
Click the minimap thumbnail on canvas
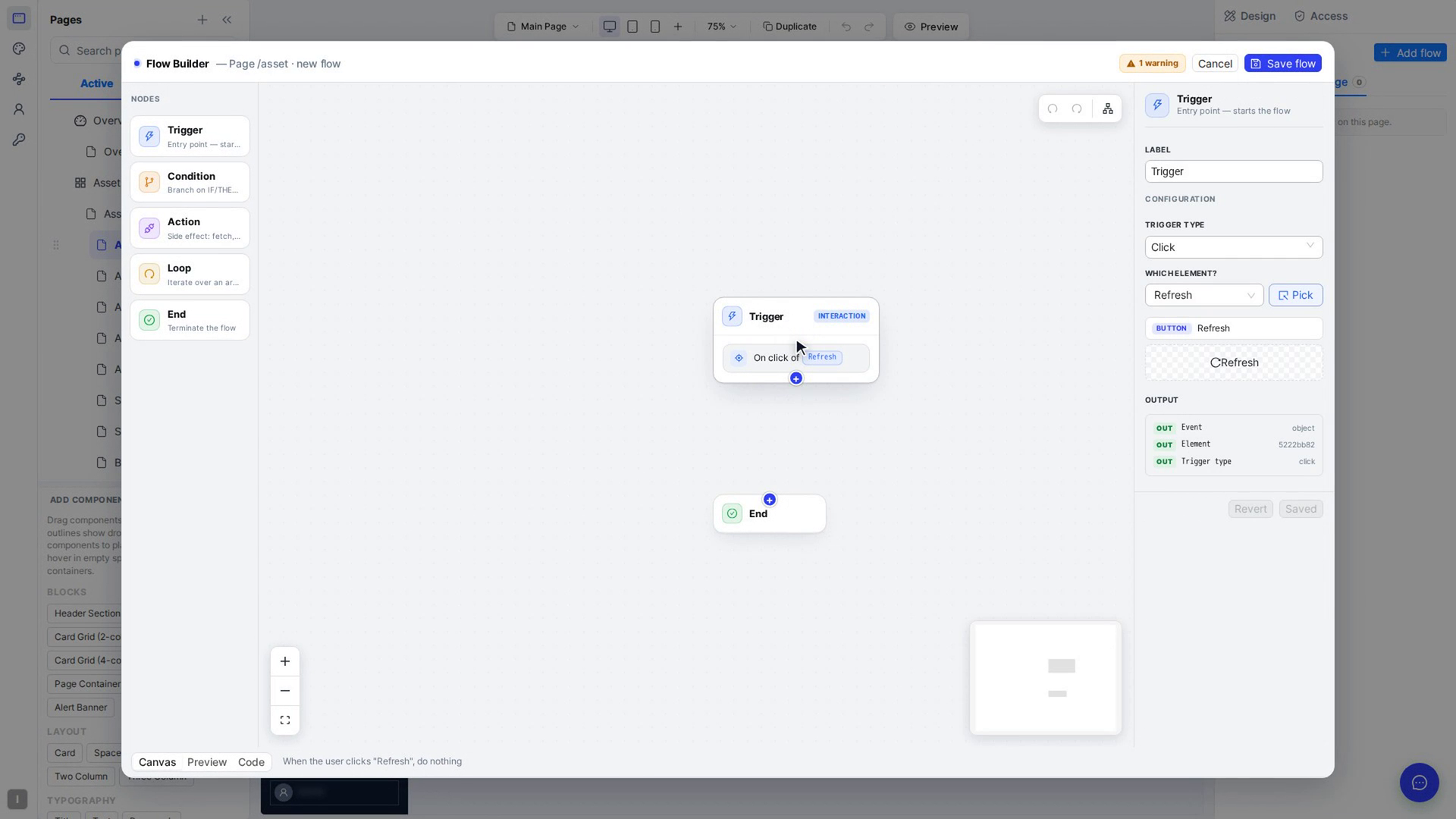[x=1046, y=678]
